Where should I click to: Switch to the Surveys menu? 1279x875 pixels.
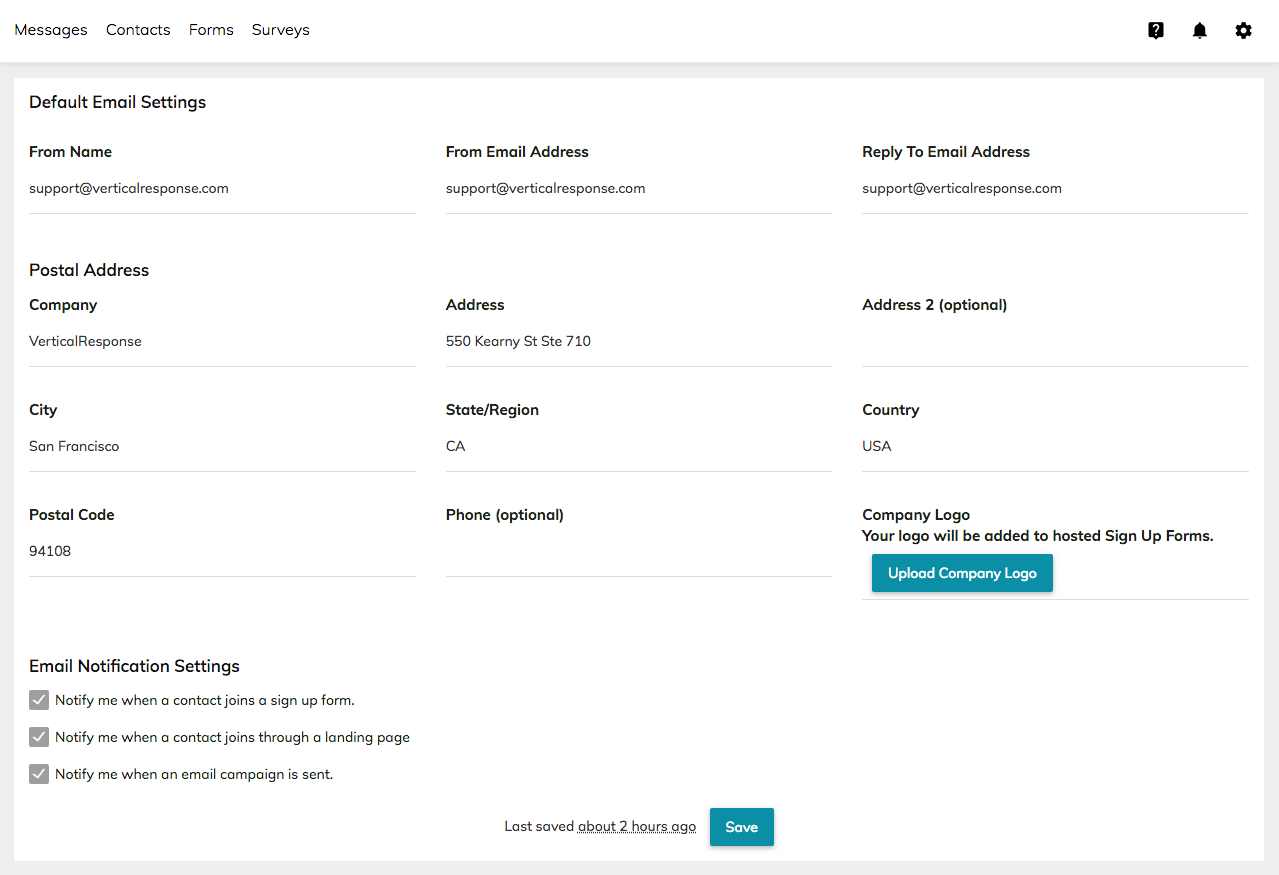coord(281,30)
